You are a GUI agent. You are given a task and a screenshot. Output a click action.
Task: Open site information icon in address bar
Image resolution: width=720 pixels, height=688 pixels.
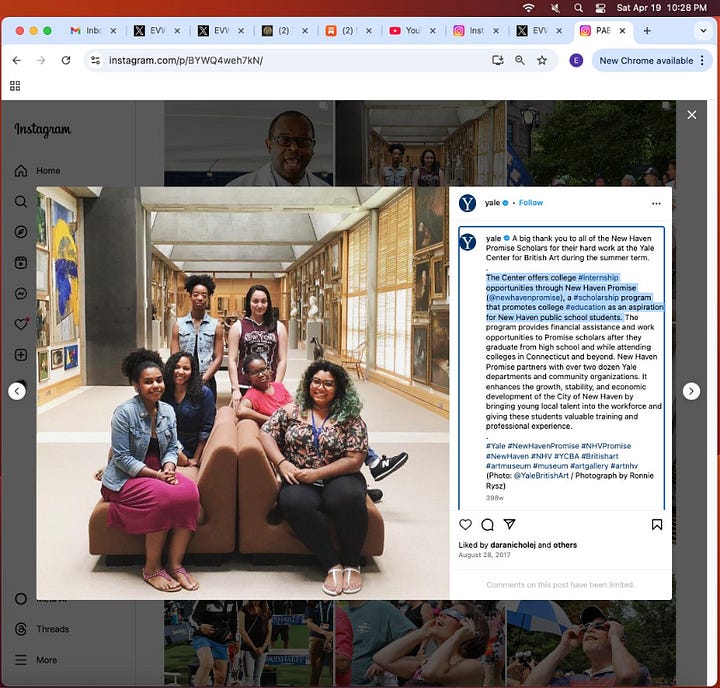[95, 60]
